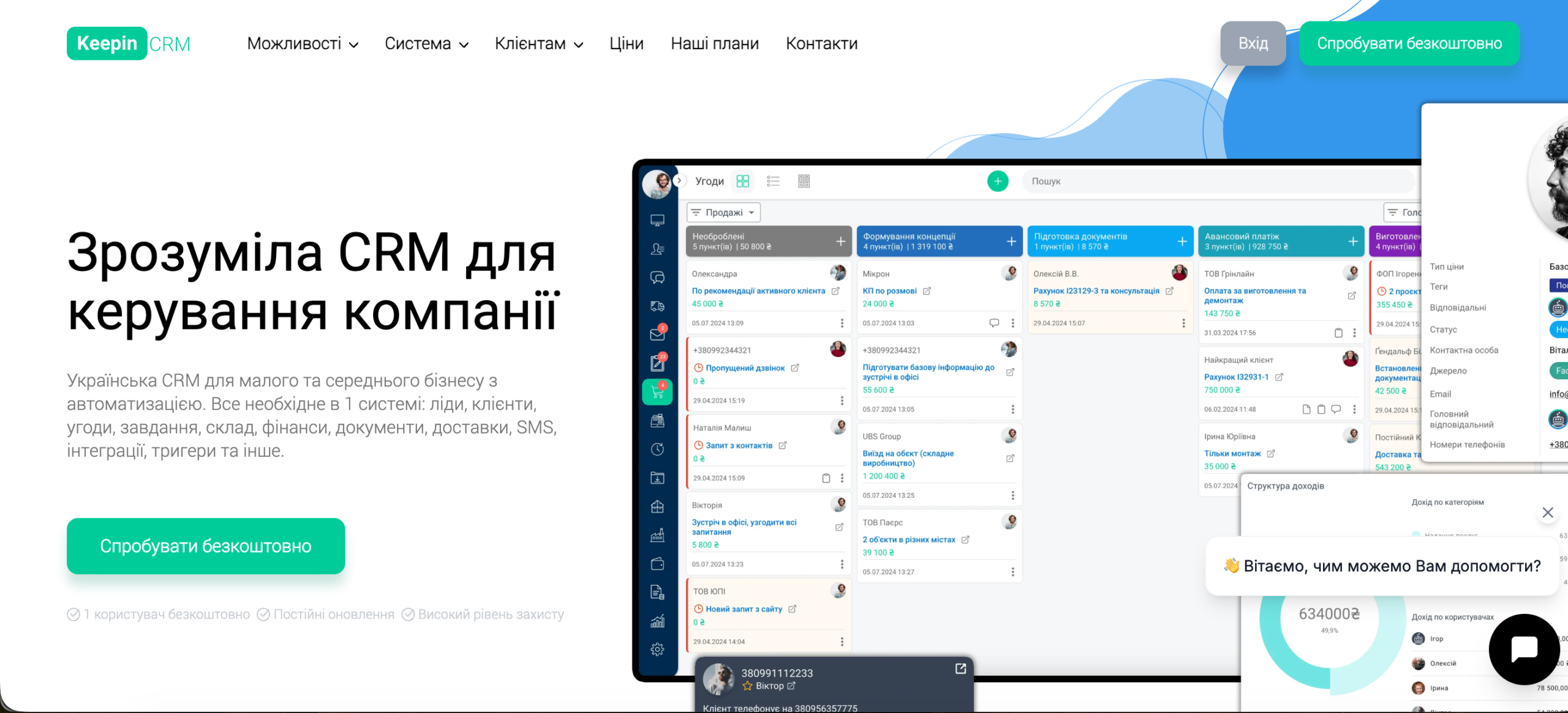Screen dimensions: 1568x713
Task: Switch to kanban grid view icon
Action: tap(742, 181)
